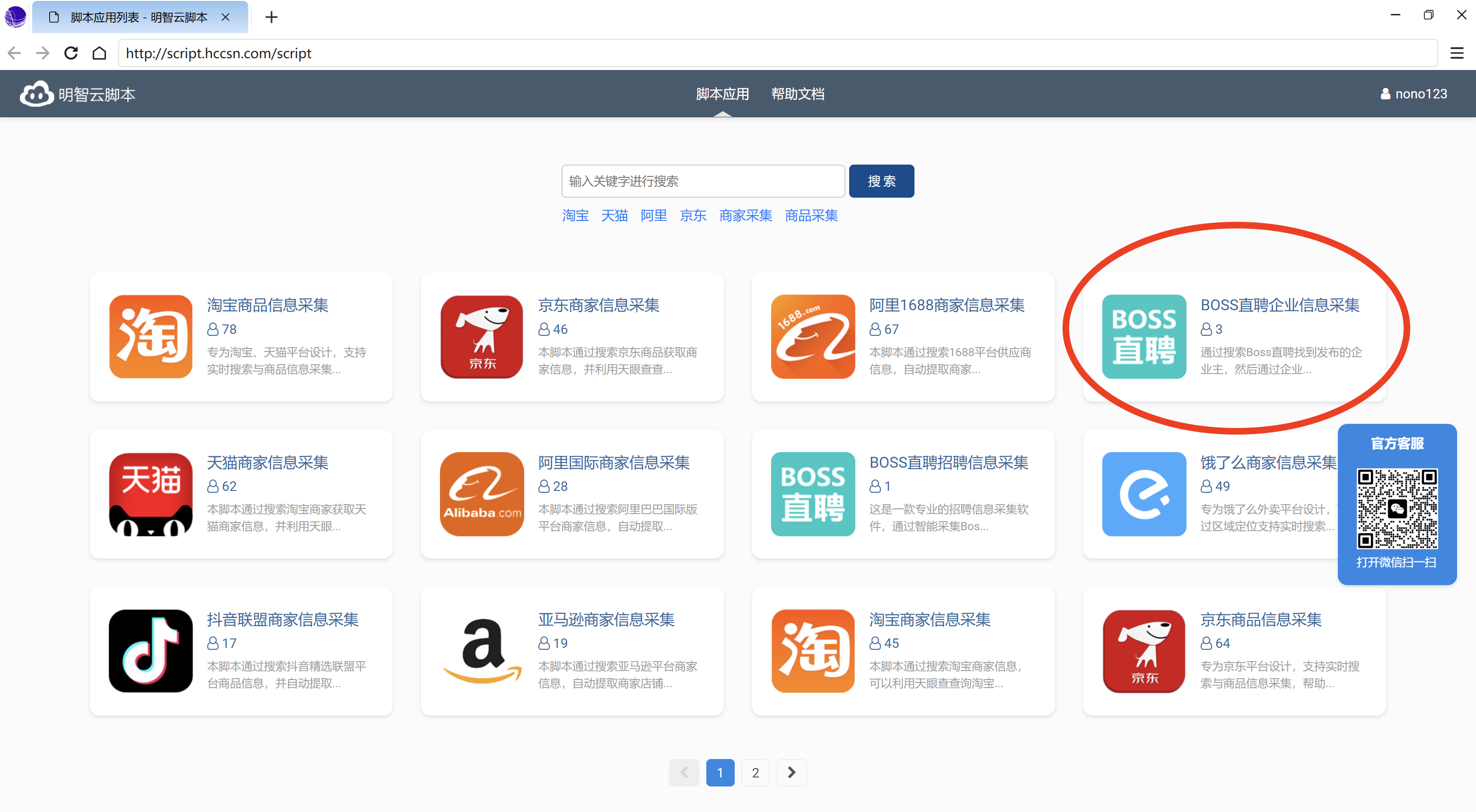Click the user count 78 on Taobao card
This screenshot has width=1476, height=812.
[x=229, y=330]
